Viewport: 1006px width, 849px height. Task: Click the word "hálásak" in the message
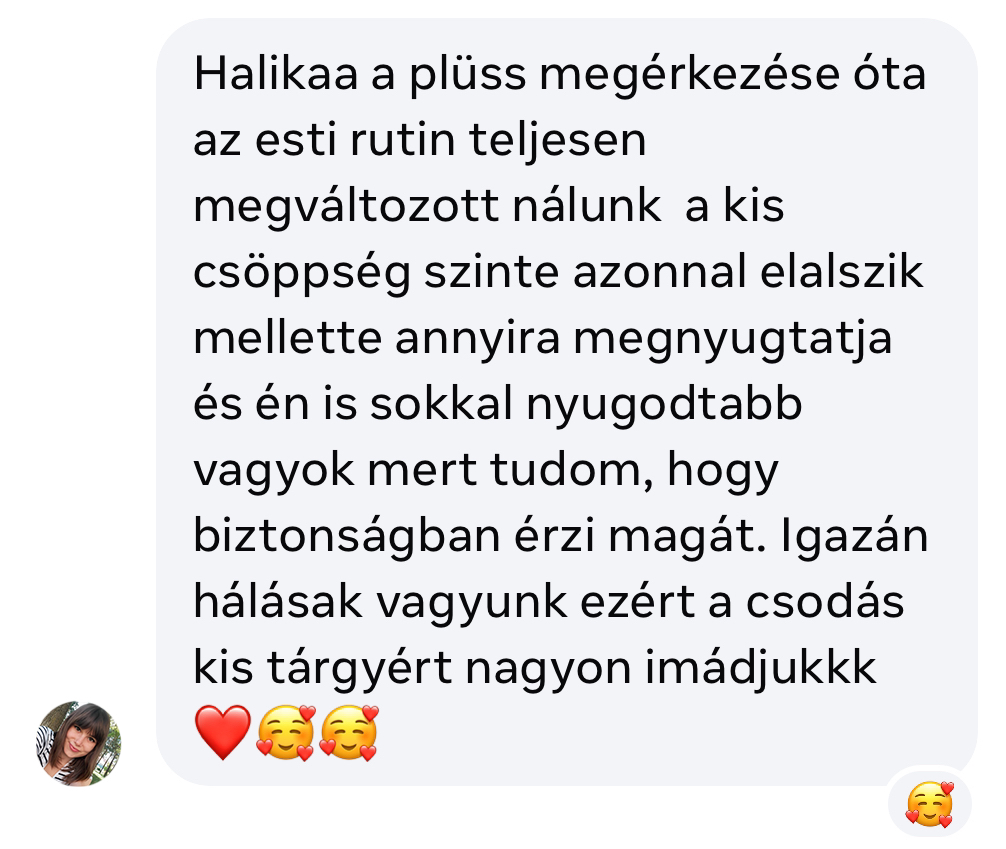[278, 602]
